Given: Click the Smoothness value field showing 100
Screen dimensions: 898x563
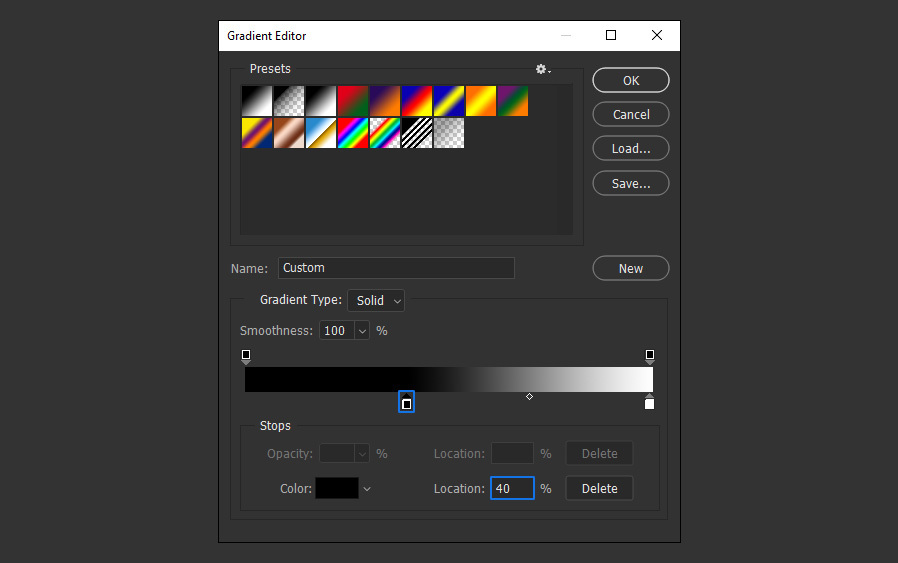Looking at the screenshot, I should (x=337, y=330).
